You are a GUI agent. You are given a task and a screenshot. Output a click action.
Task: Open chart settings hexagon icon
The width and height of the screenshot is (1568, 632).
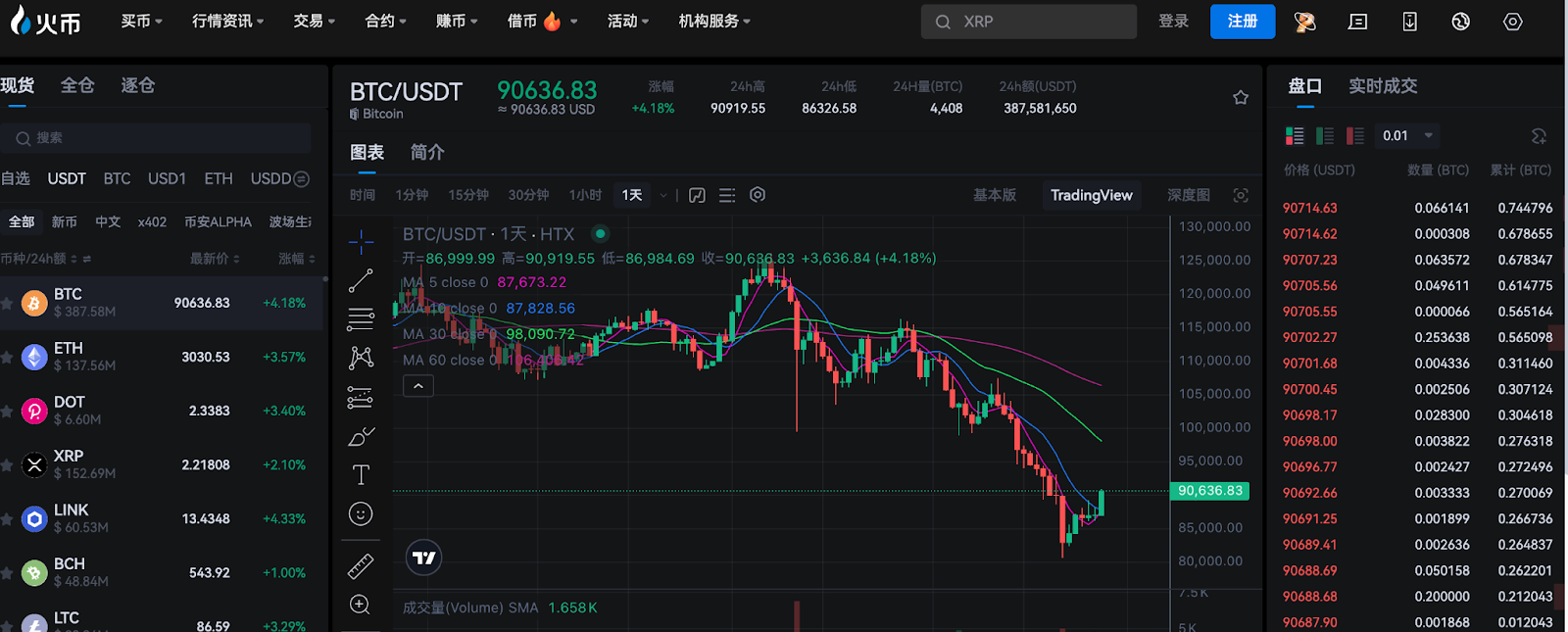click(758, 195)
